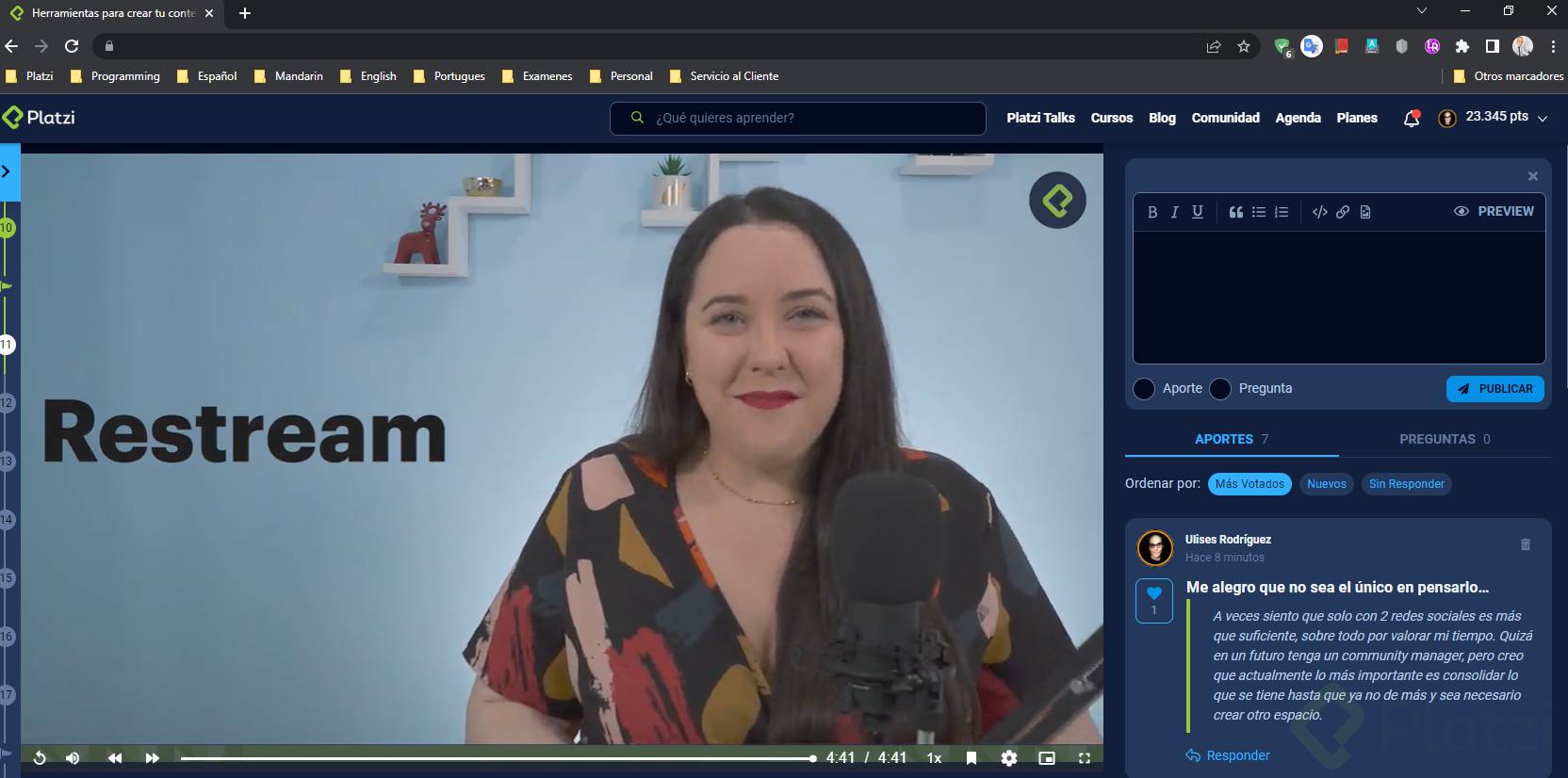This screenshot has height=778, width=1568.
Task: Open Ulises Rodríguez's profile avatar
Action: (1155, 547)
